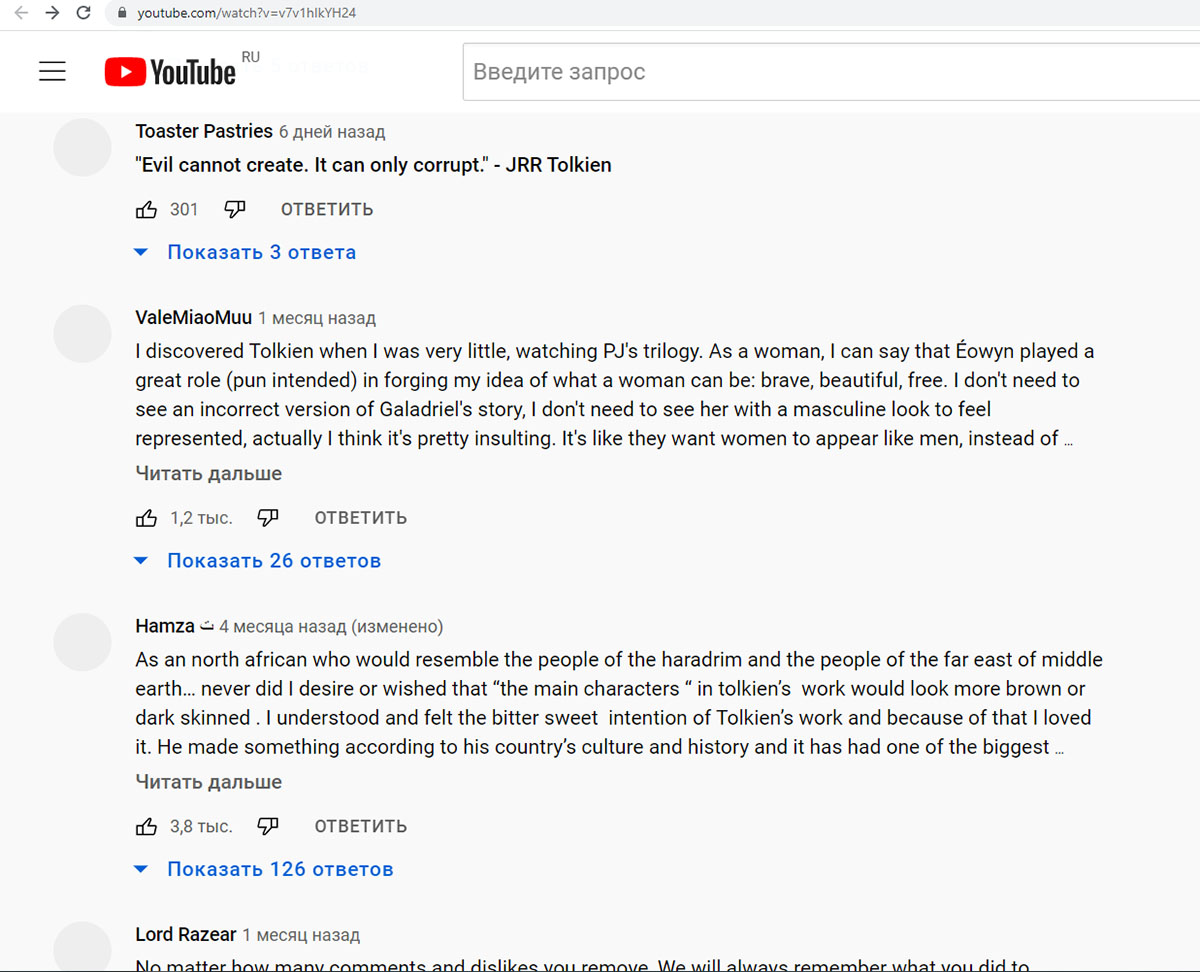Read more of Hamza's comment
Screen dimensions: 1200x972
click(x=209, y=782)
